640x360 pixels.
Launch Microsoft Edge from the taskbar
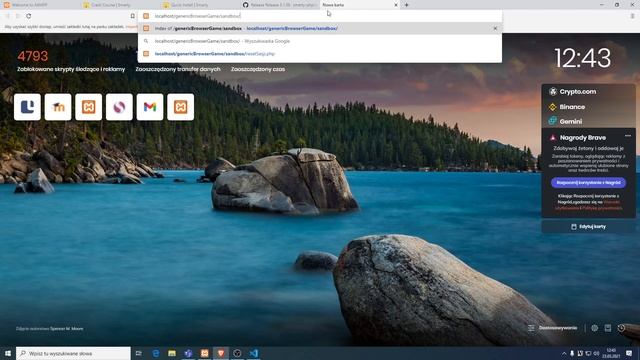tap(156, 353)
